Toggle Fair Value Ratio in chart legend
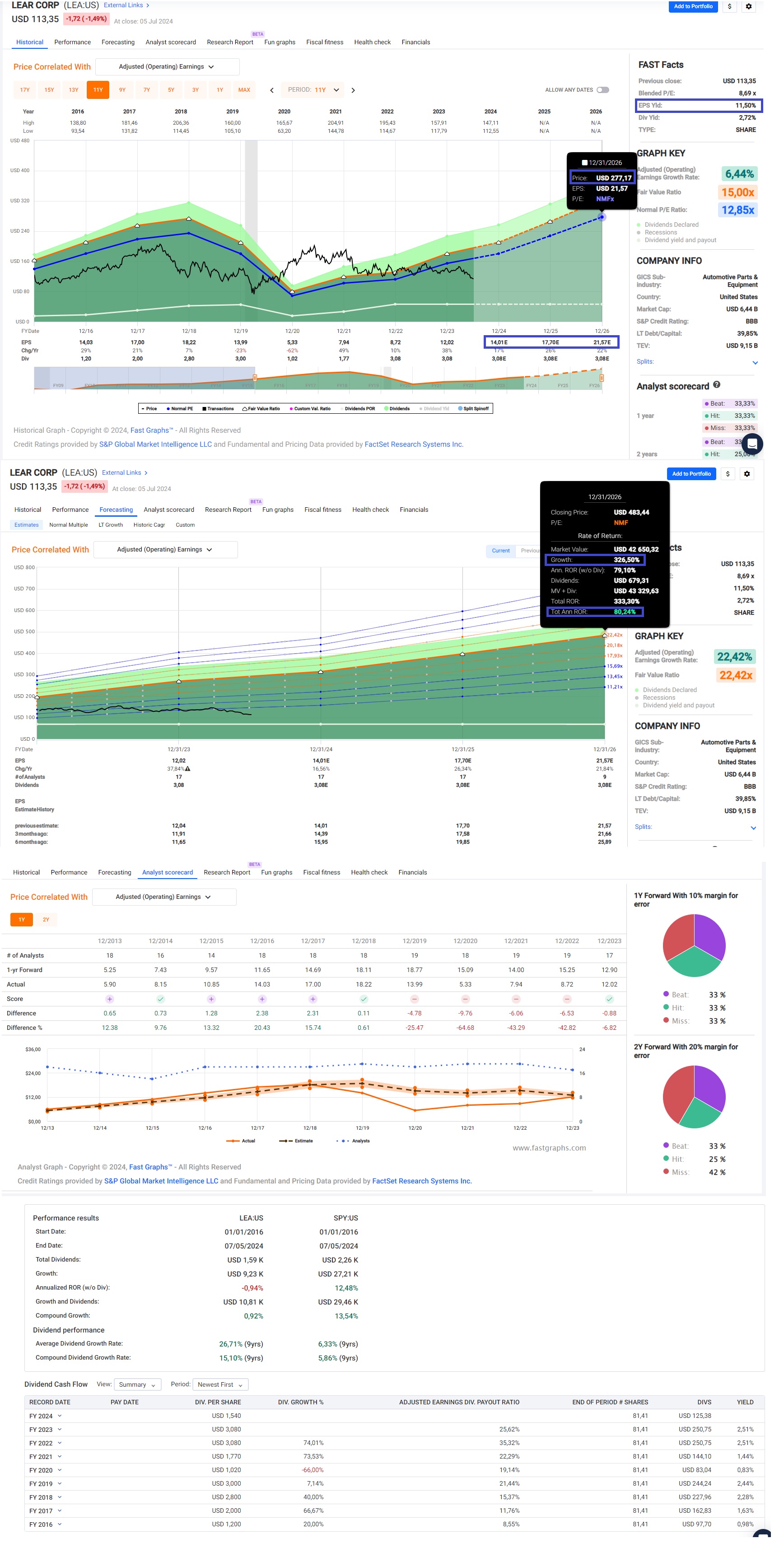 [261, 408]
